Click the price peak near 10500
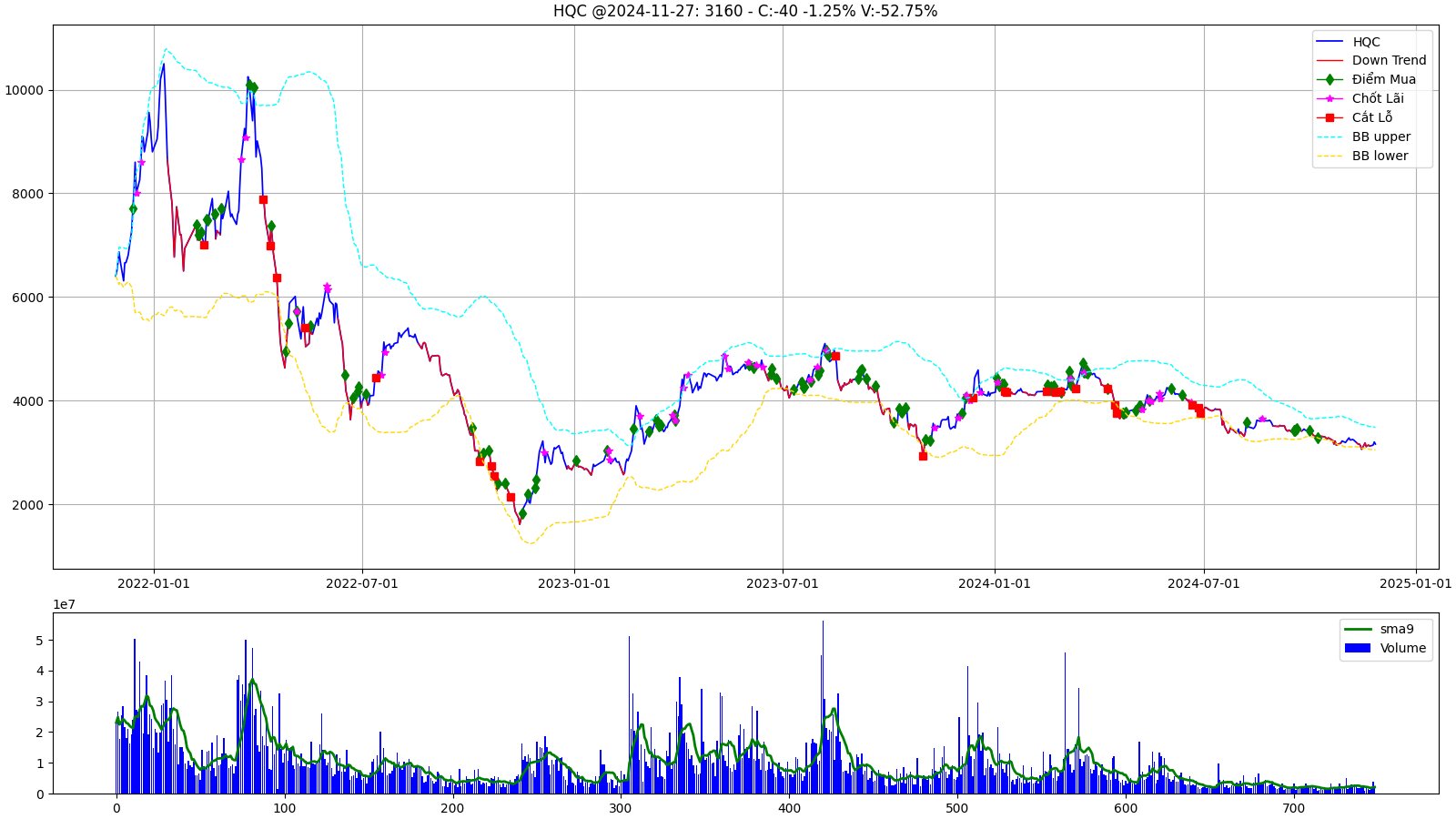The height and width of the screenshot is (819, 1456). point(164,65)
